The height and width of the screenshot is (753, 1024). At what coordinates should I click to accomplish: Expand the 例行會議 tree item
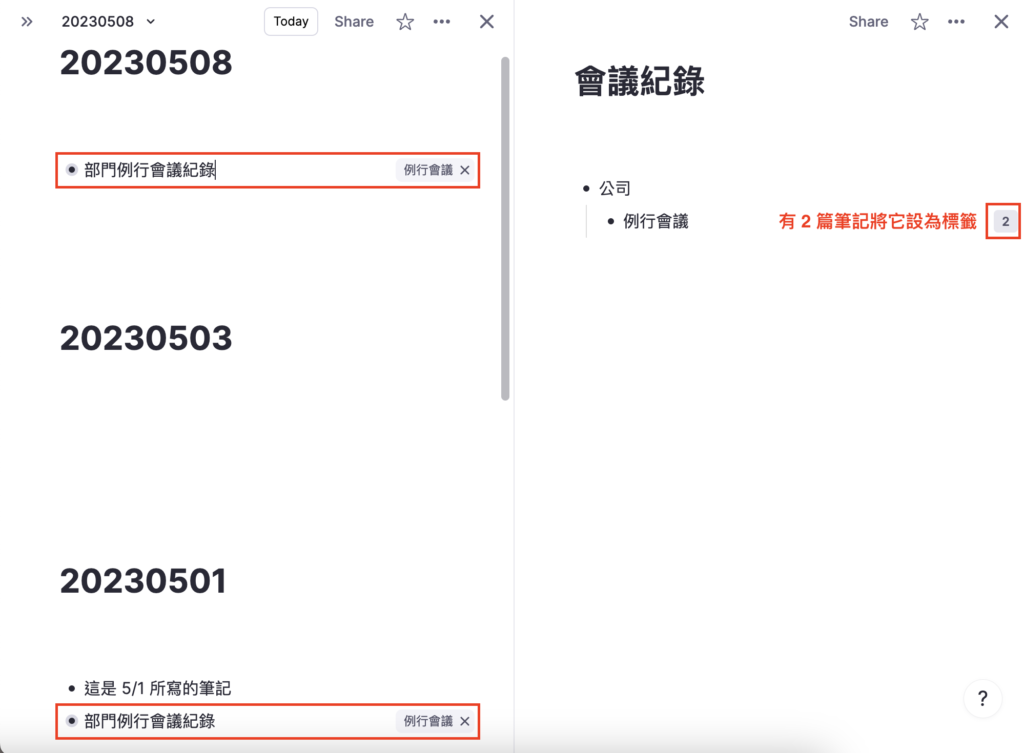610,221
